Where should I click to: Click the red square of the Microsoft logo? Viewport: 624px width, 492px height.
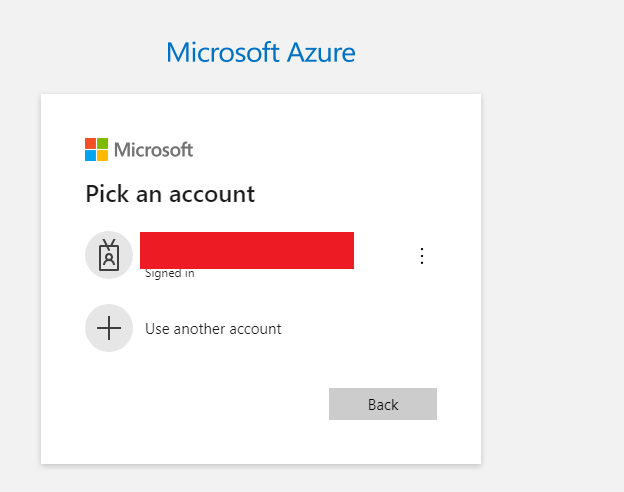(90, 144)
